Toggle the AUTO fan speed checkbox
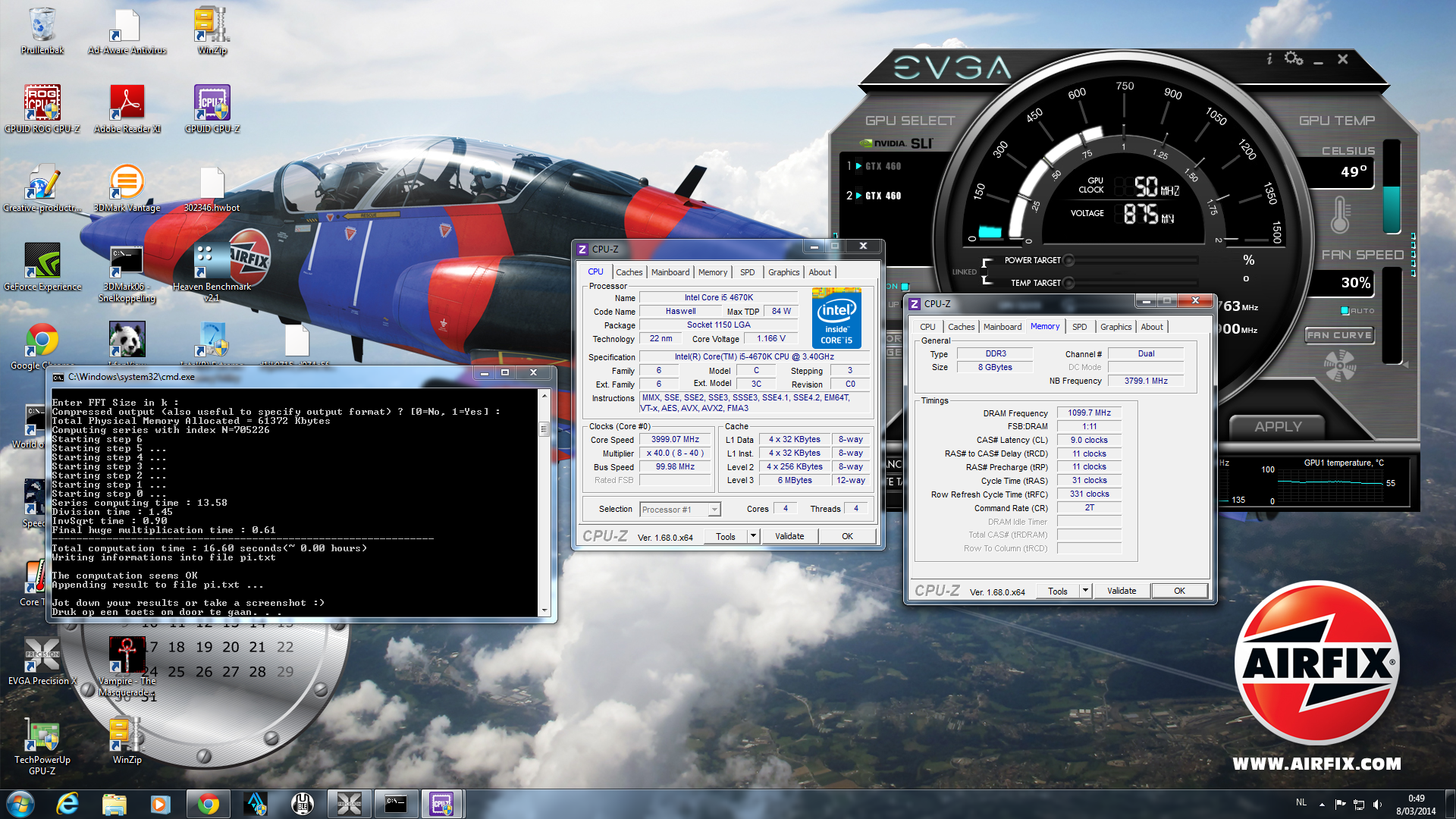 1345,311
